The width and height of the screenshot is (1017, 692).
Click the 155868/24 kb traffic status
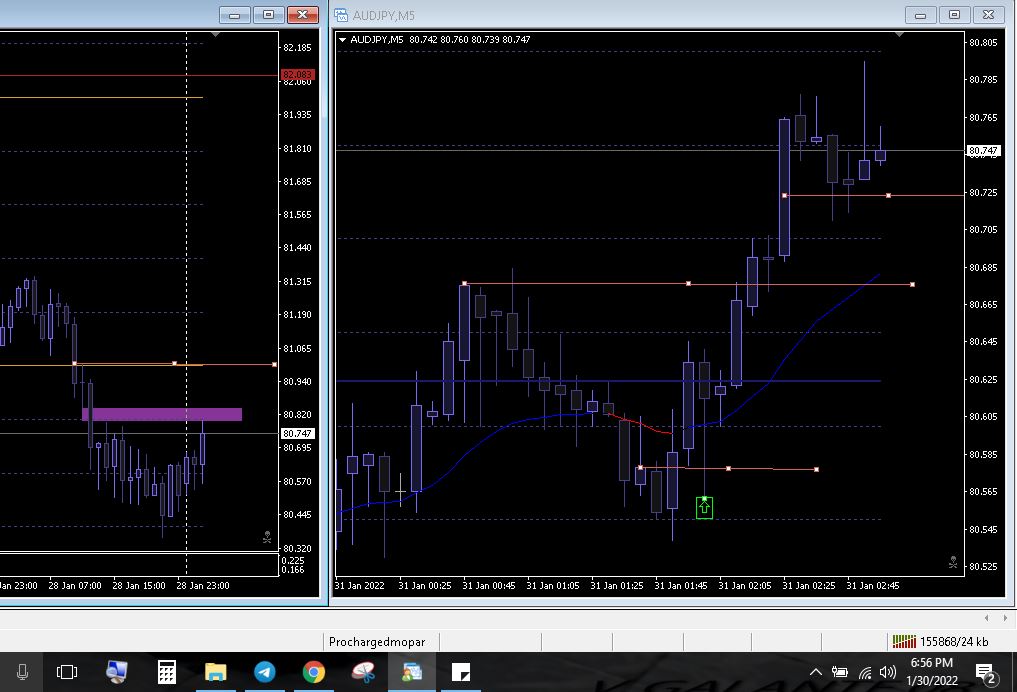[x=954, y=641]
